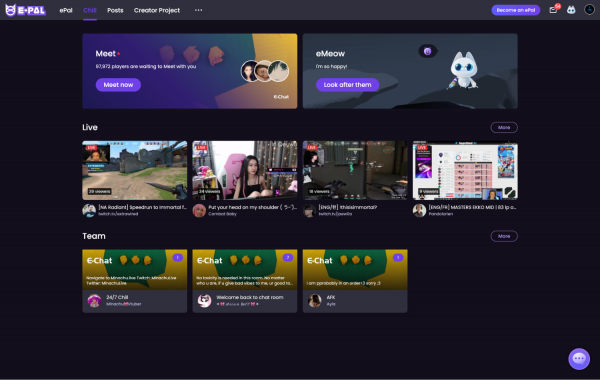The image size is (600, 380).
Task: Click the Look after them button
Action: (x=347, y=85)
